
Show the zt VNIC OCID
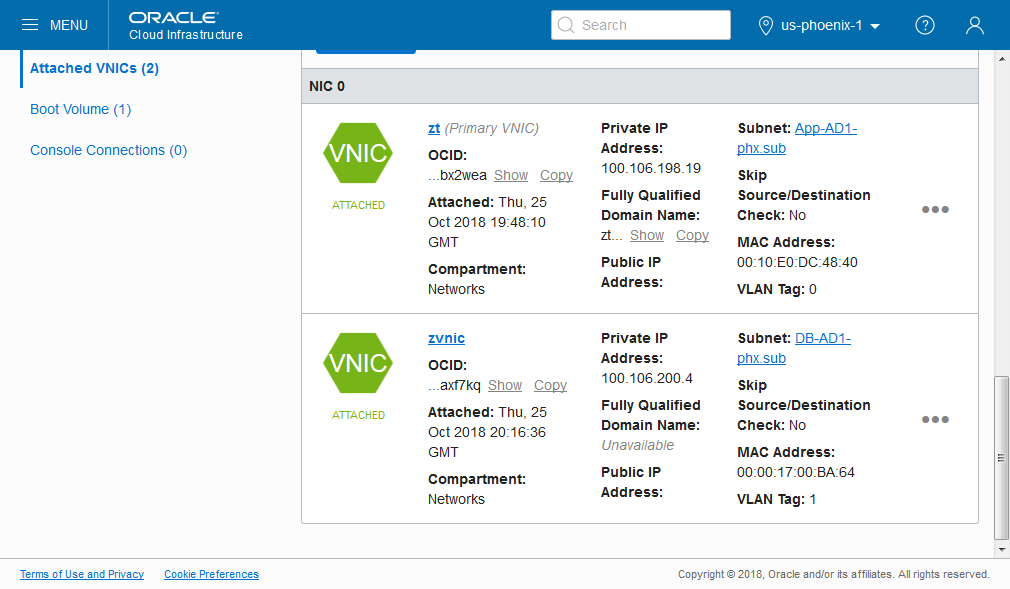pos(511,175)
